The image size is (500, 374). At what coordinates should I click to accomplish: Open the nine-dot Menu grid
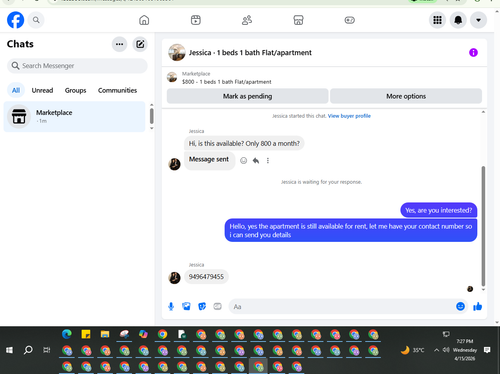[x=437, y=20]
